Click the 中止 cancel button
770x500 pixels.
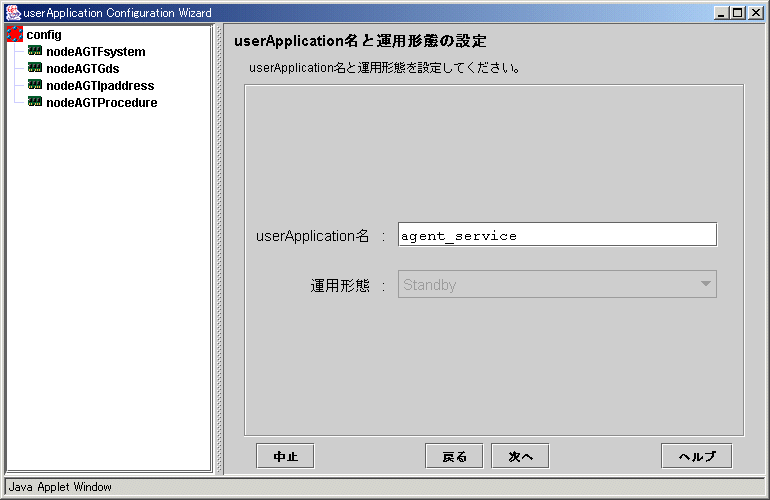point(285,456)
